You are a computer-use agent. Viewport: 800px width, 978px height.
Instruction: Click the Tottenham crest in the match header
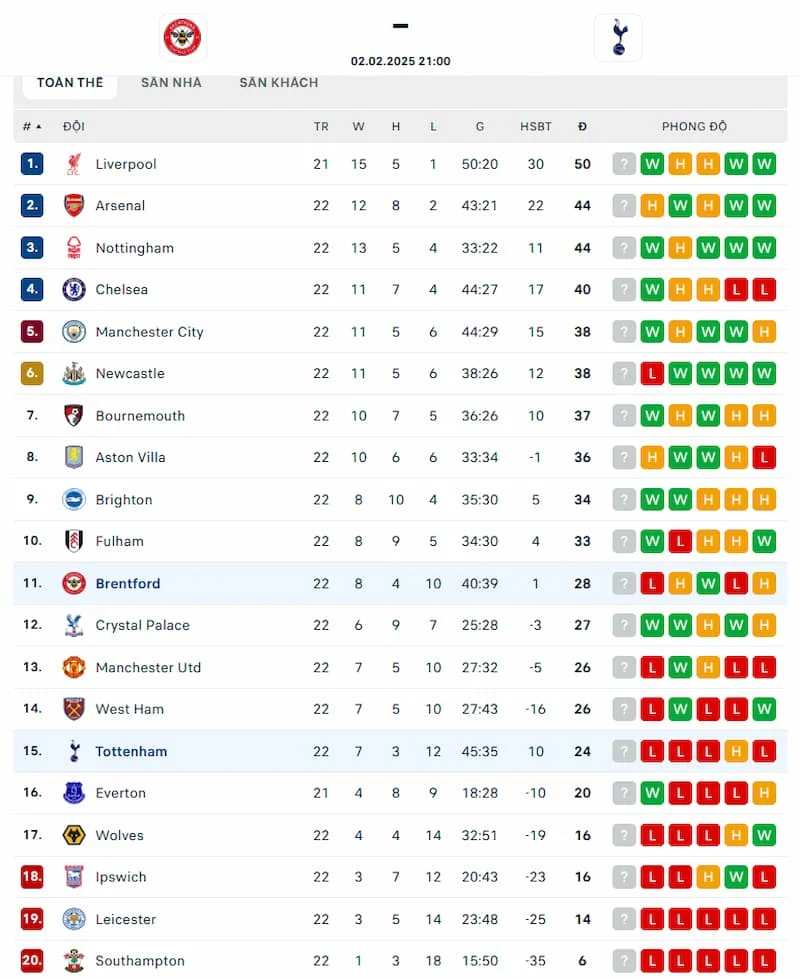point(617,38)
